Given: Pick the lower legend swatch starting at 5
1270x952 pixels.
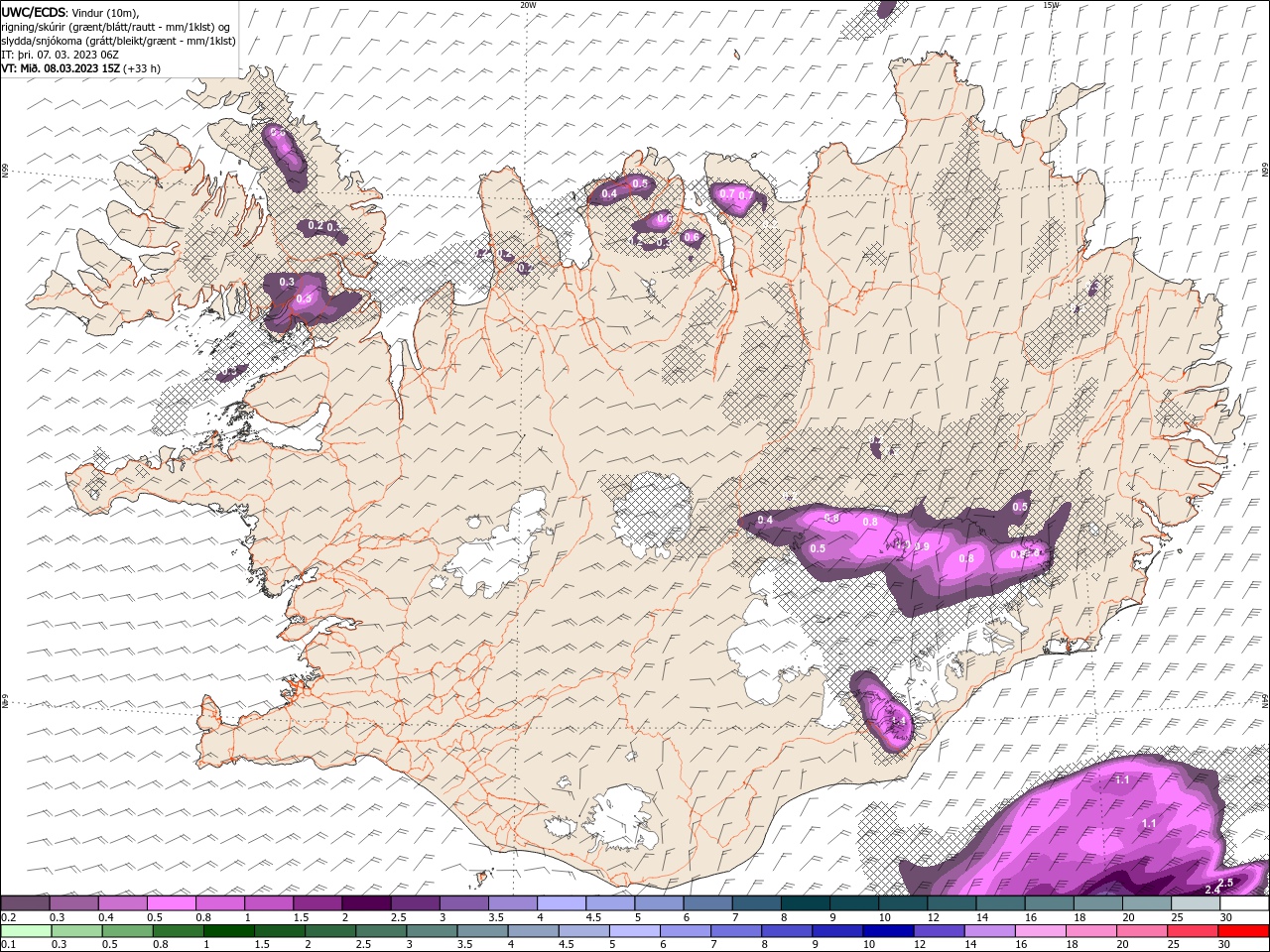Looking at the screenshot, I should click(x=634, y=931).
